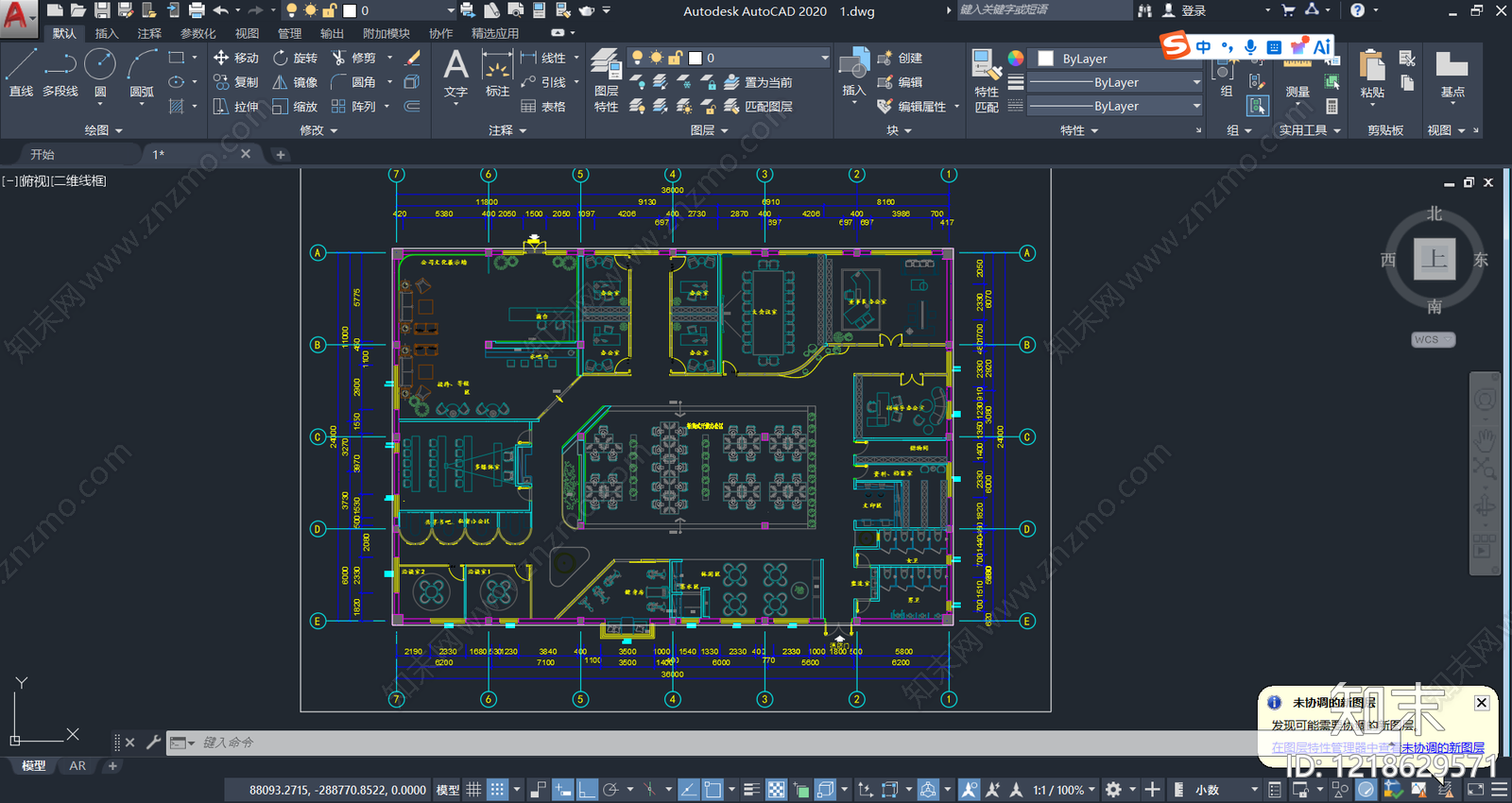This screenshot has height=803, width=1512.
Task: Click Set Current (置为当前) layer button
Action: pyautogui.click(x=758, y=82)
